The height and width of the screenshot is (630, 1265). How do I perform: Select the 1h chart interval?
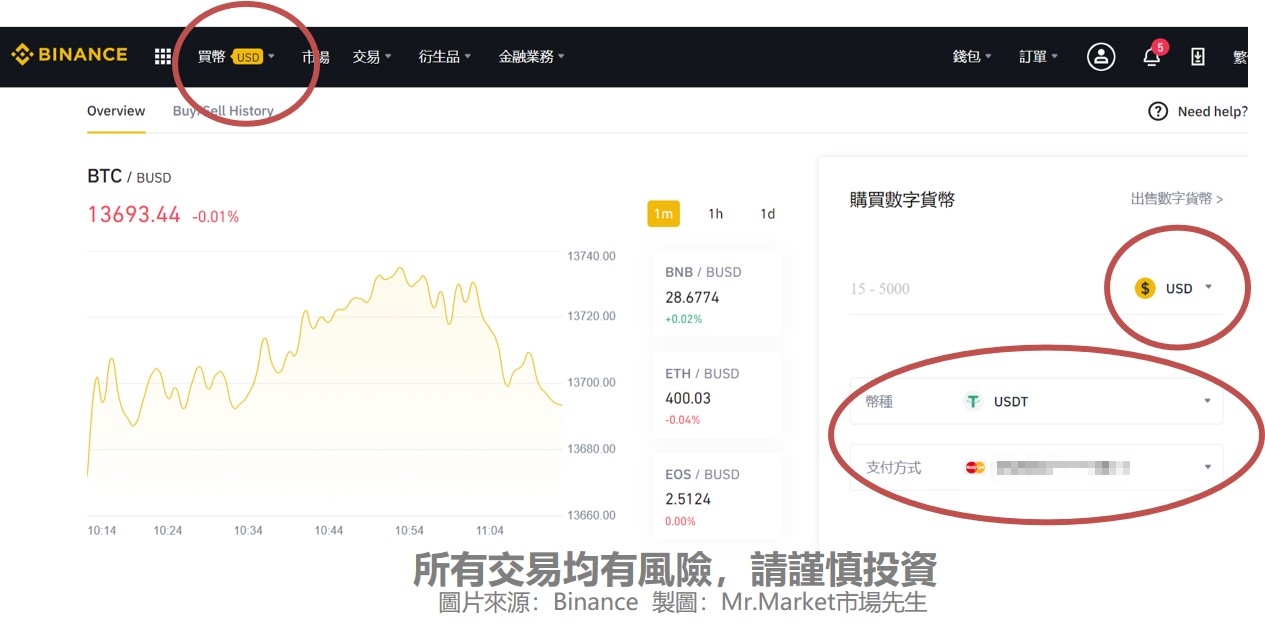tap(715, 214)
